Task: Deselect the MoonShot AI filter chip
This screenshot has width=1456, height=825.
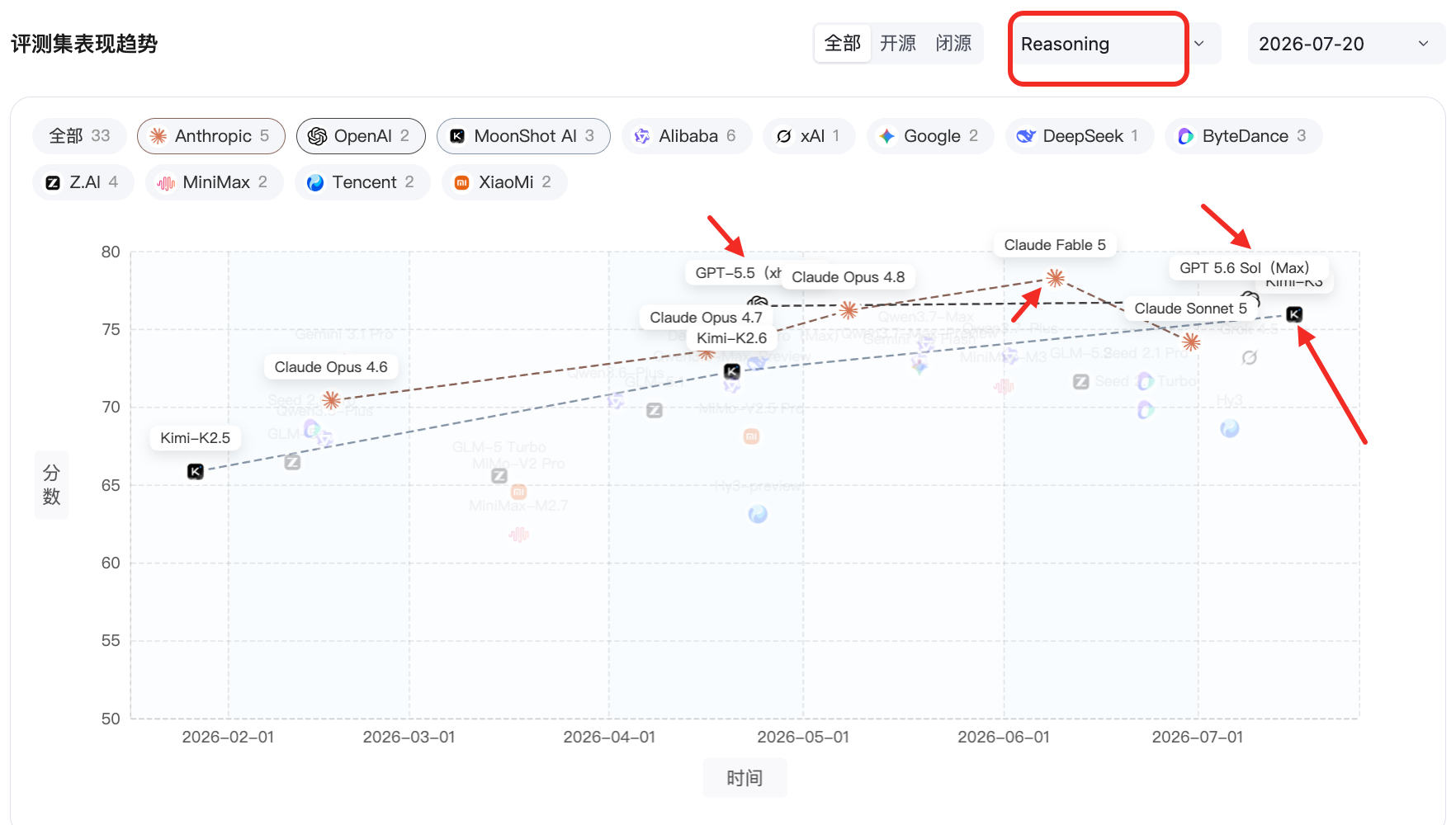Action: coord(523,136)
